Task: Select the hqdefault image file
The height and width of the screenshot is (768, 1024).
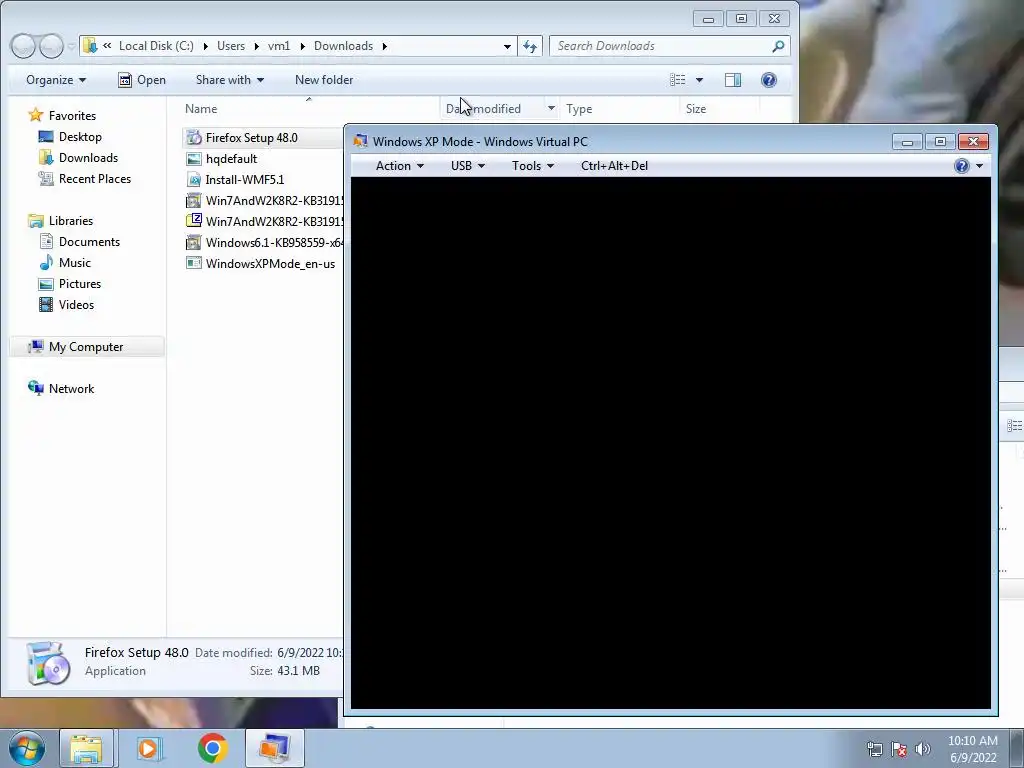Action: tap(231, 159)
